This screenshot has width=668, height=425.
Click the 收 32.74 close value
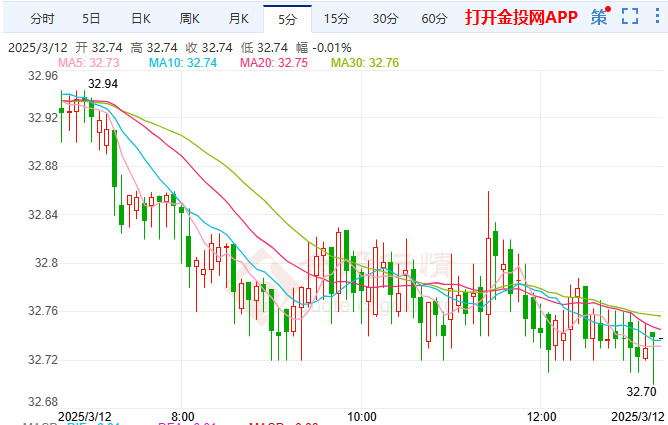209,48
